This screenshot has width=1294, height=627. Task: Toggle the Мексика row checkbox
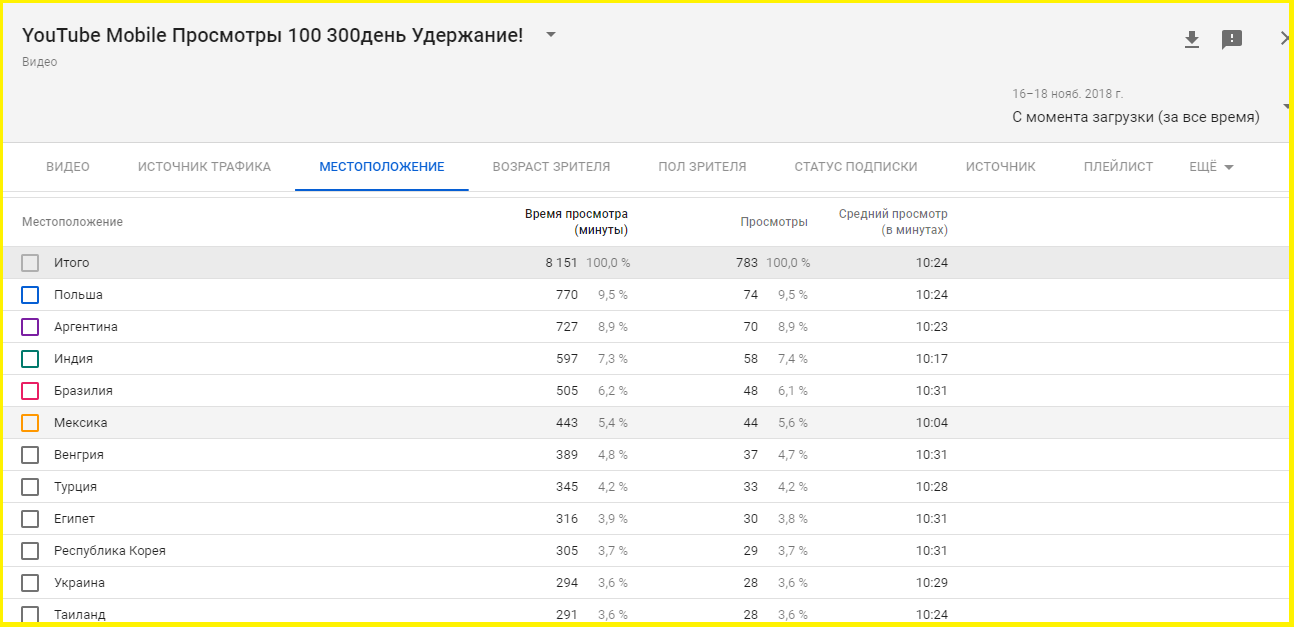click(30, 423)
